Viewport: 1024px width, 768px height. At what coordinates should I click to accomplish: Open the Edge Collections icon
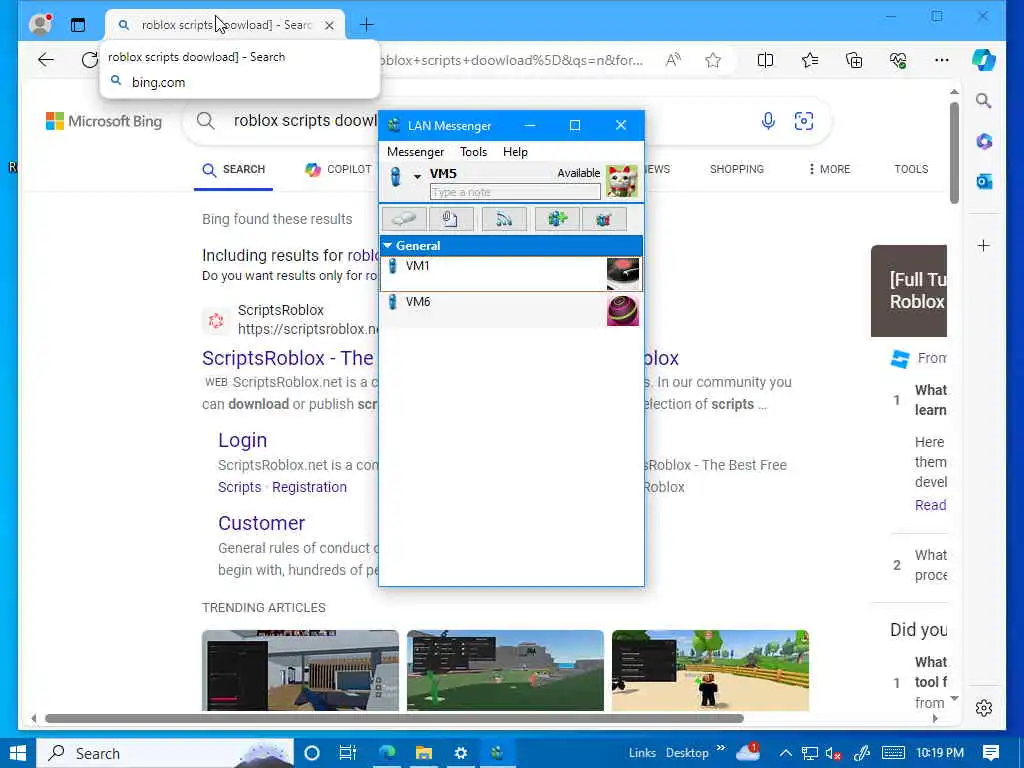pyautogui.click(x=854, y=60)
